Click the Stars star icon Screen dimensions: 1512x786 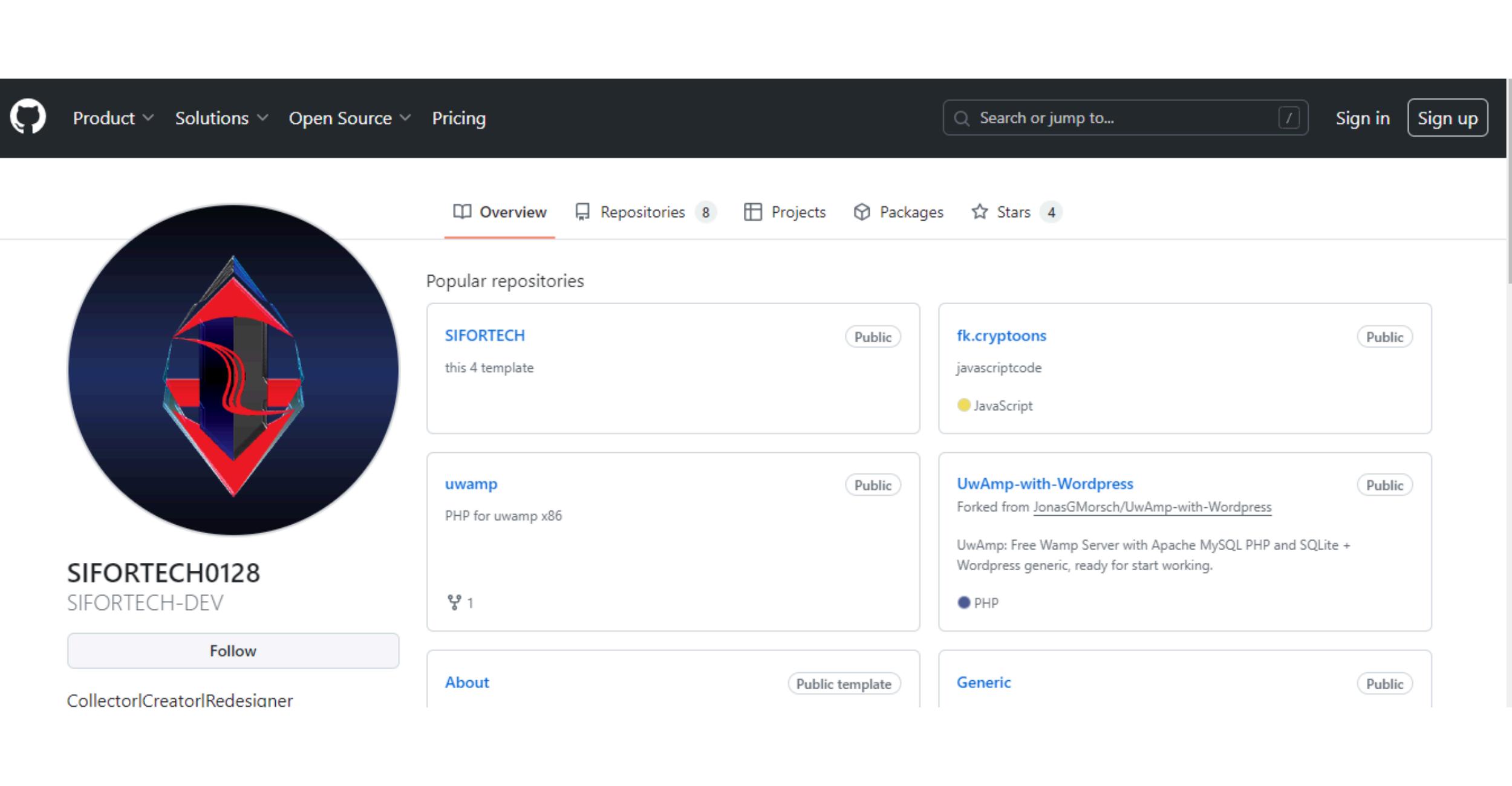(x=980, y=212)
